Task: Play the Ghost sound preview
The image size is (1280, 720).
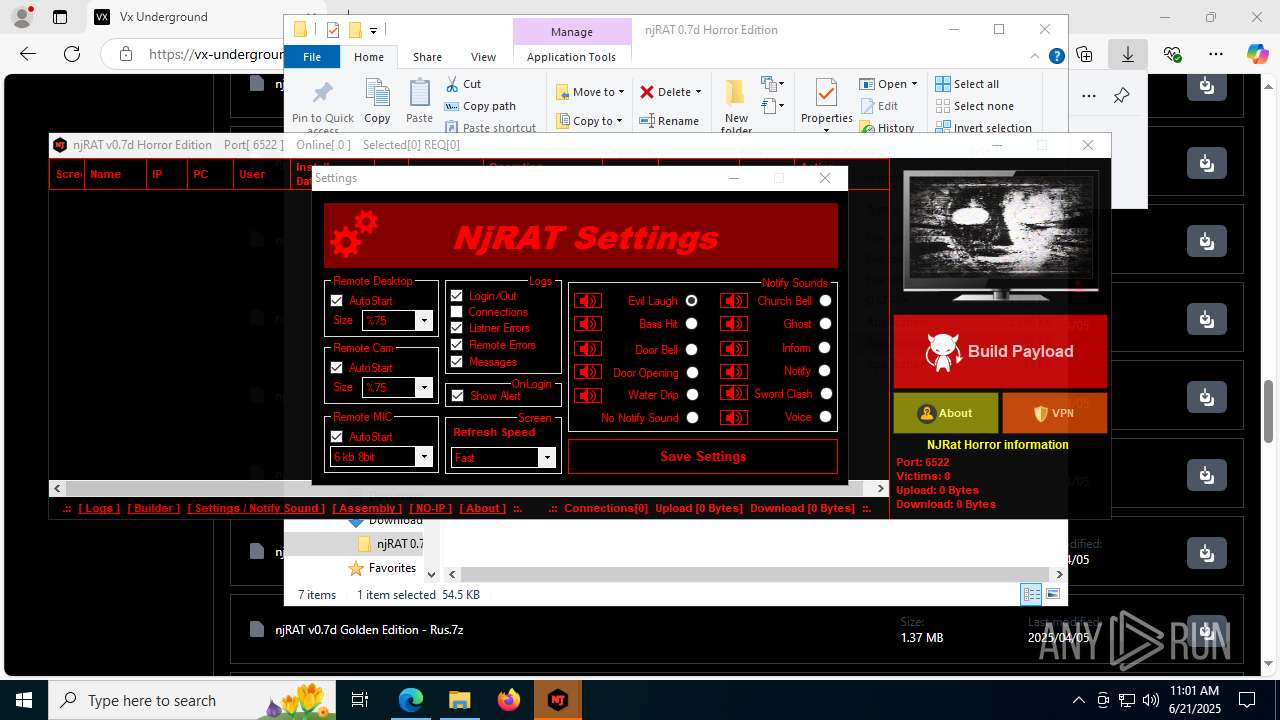Action: pyautogui.click(x=734, y=323)
